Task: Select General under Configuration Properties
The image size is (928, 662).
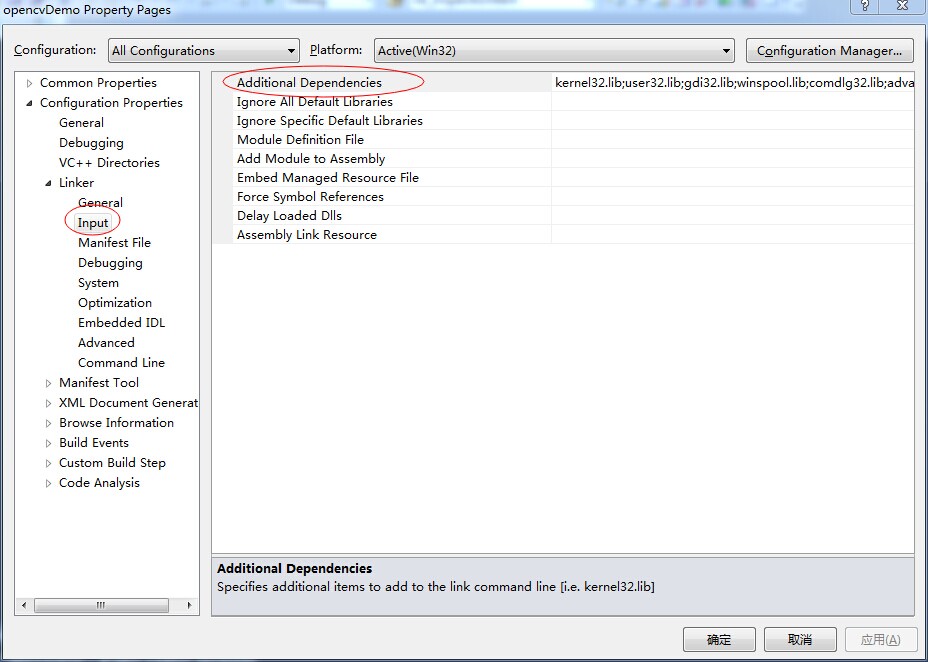Action: [82, 122]
